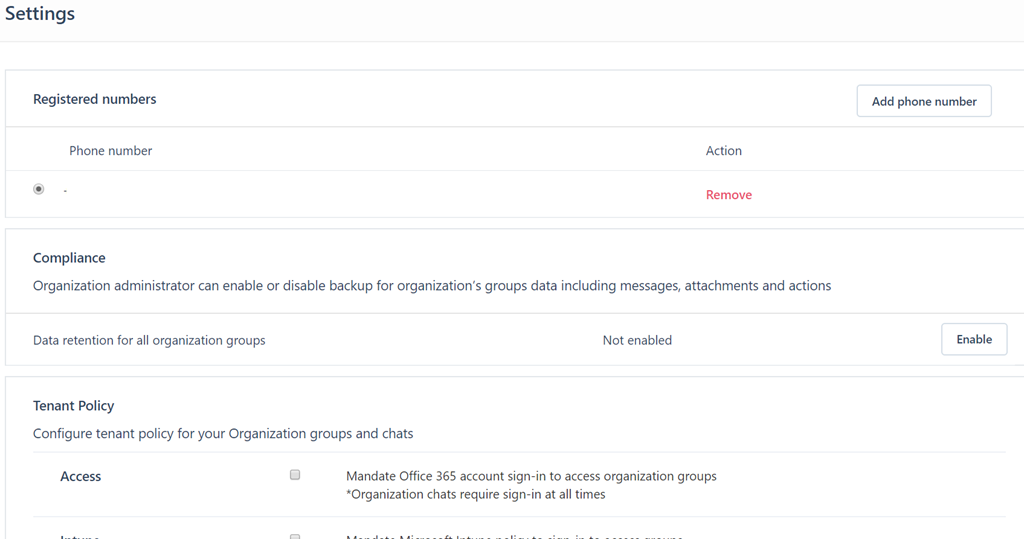1024x539 pixels.
Task: Click the Tenant Policy section heading
Action: (74, 406)
